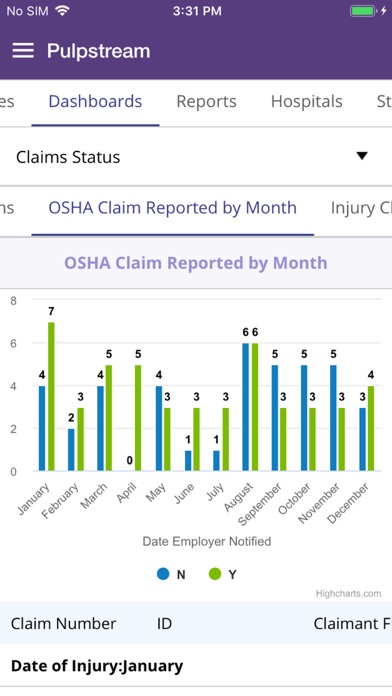392x696 pixels.
Task: Open the Highcharts.com credit link
Action: click(x=348, y=593)
